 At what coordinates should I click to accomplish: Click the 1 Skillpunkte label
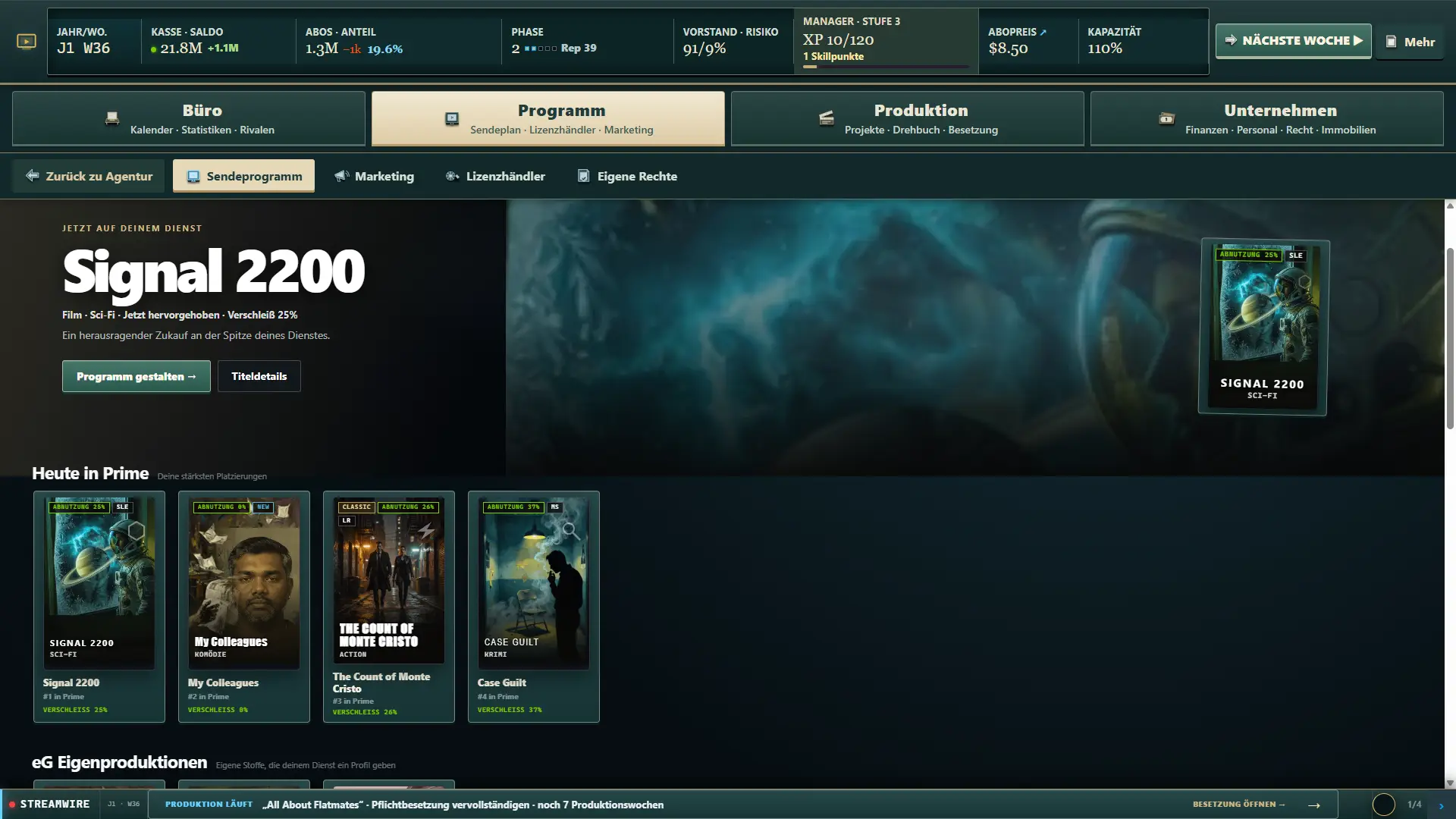coord(833,56)
